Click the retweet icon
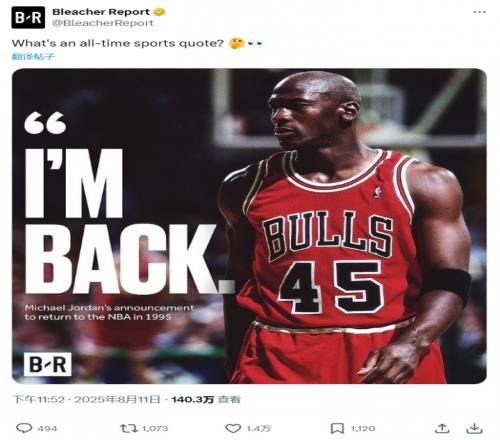The width and height of the screenshot is (500, 440). pyautogui.click(x=129, y=428)
